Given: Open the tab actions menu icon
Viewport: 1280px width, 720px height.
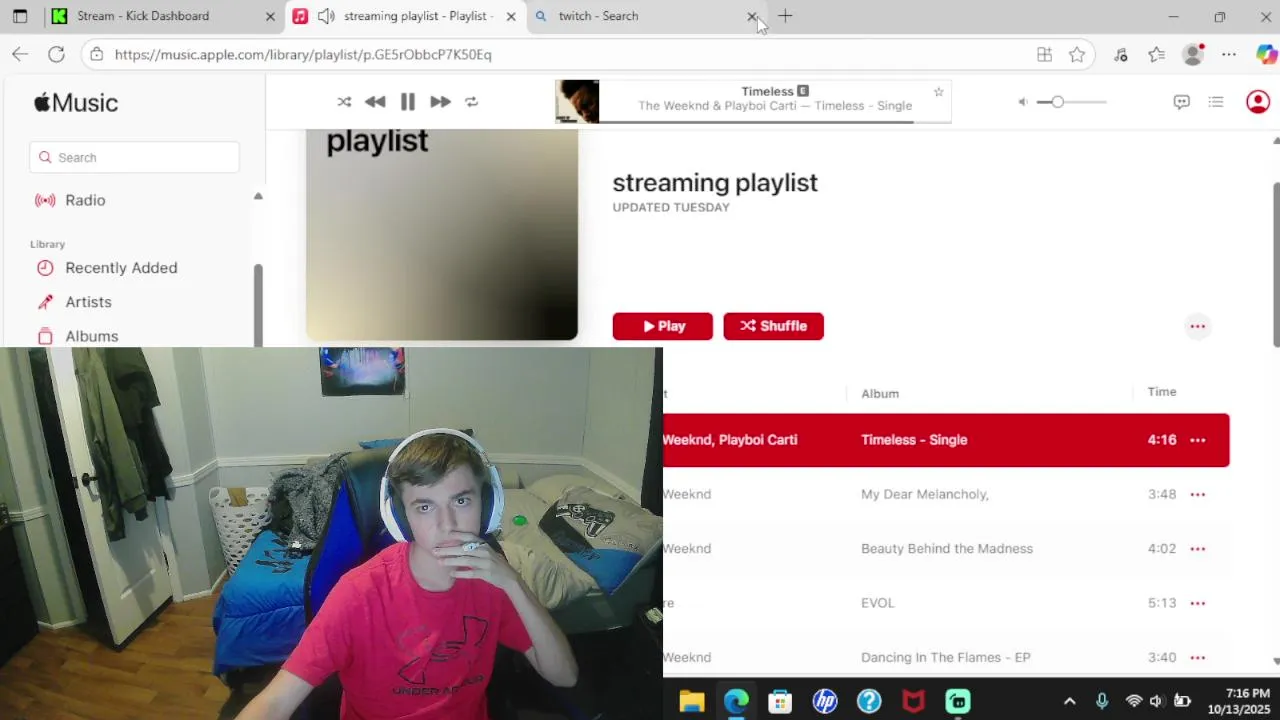Looking at the screenshot, I should tap(20, 16).
